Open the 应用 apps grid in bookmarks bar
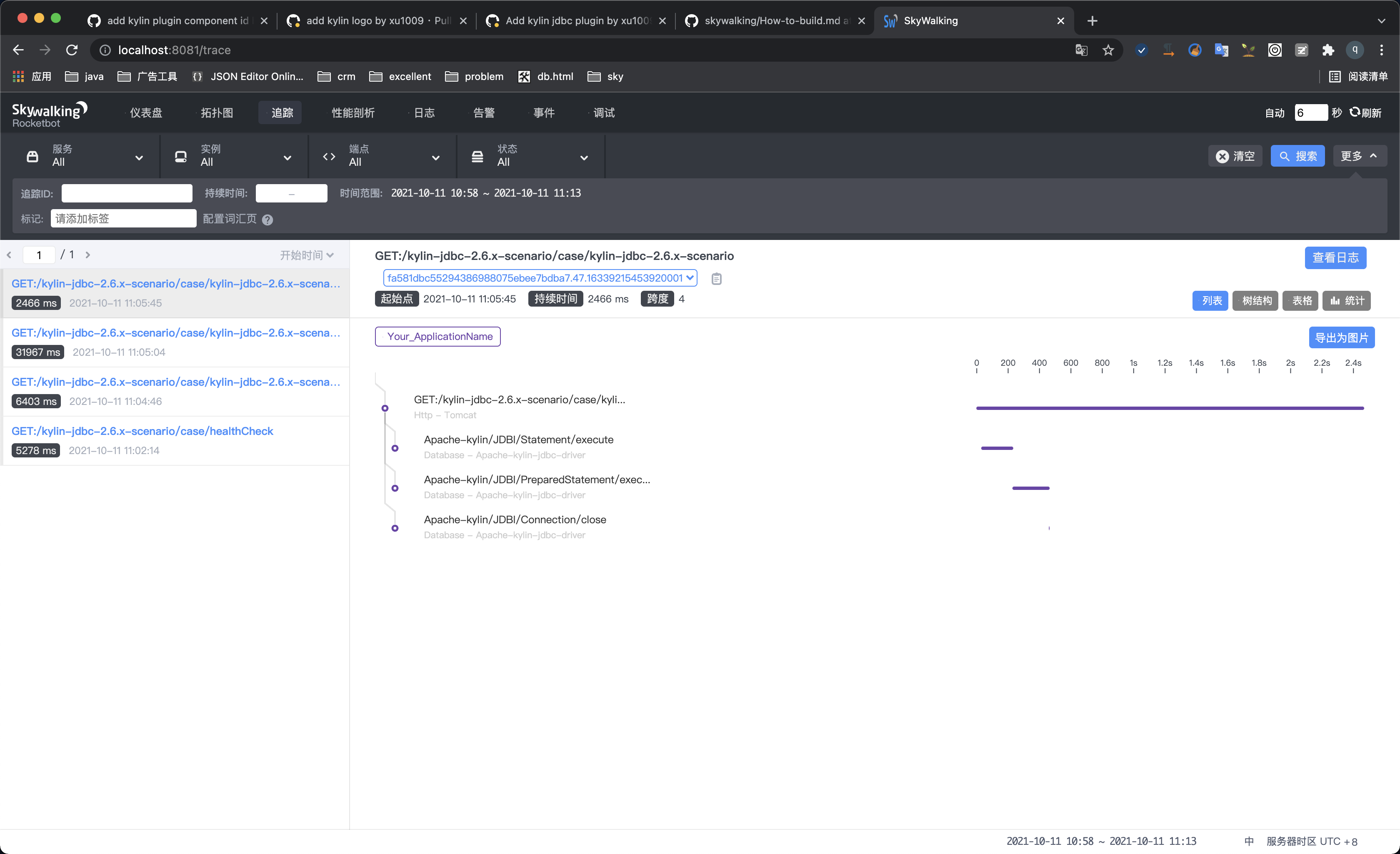This screenshot has height=854, width=1400. [32, 76]
